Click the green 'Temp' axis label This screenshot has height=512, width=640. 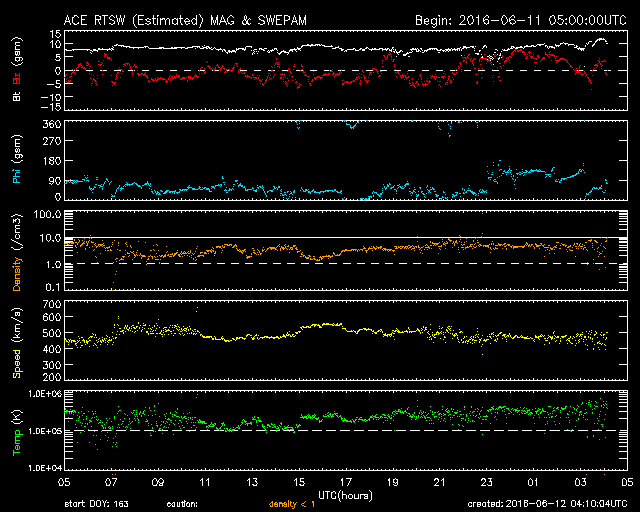16,442
